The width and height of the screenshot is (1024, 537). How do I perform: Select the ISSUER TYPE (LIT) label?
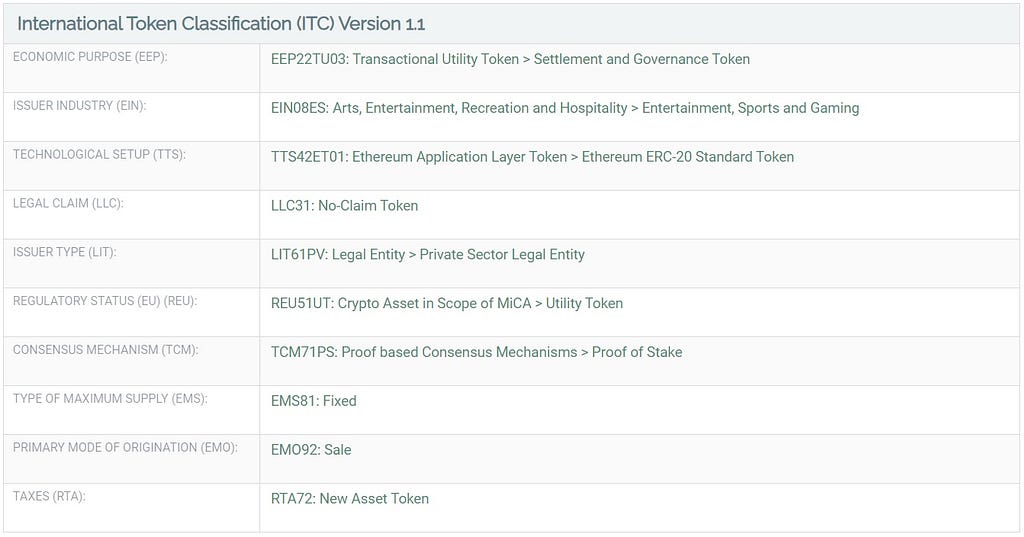click(64, 252)
